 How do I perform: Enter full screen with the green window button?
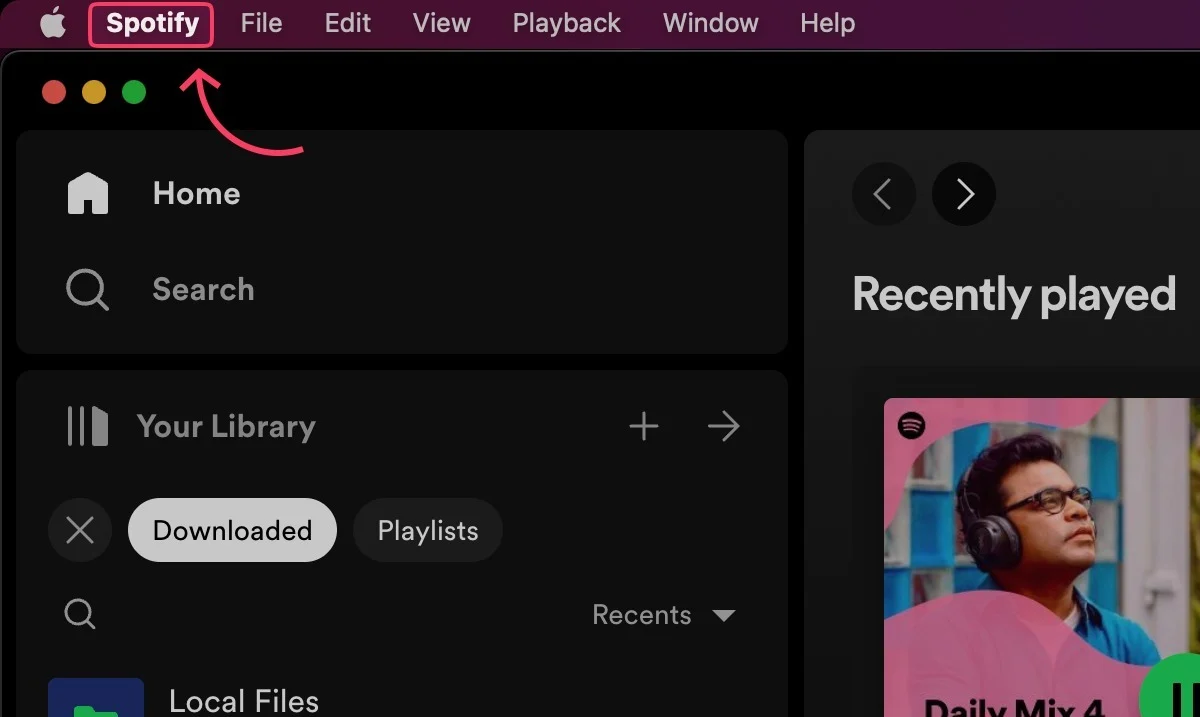[134, 93]
